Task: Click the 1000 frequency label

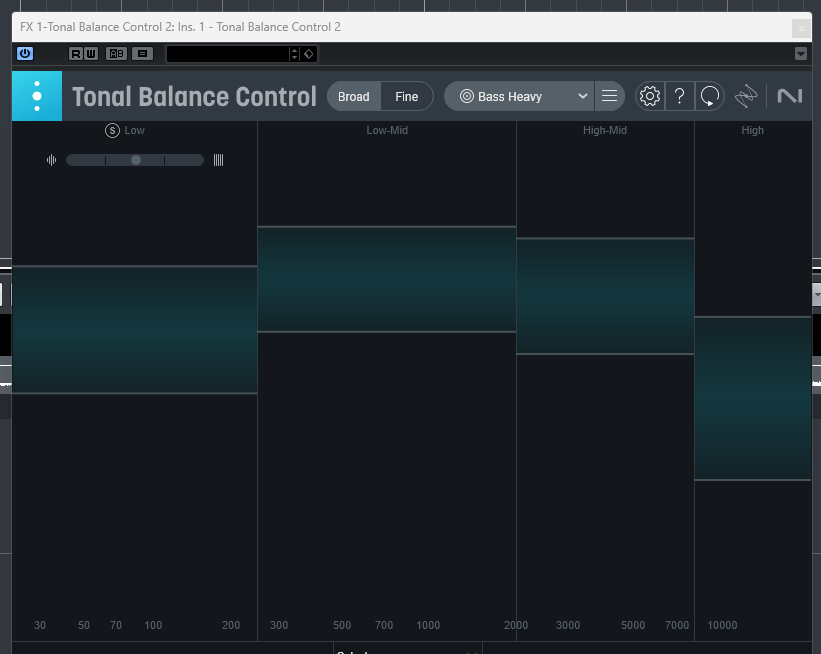Action: tap(428, 625)
